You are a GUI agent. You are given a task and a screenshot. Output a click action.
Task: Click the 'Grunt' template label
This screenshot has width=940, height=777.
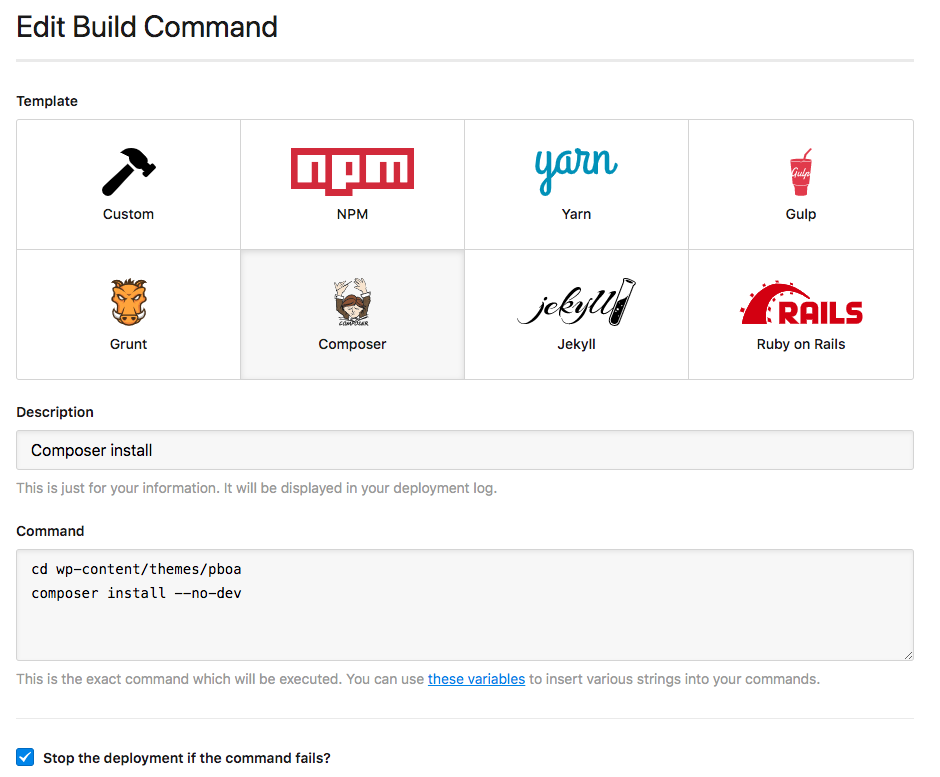click(x=129, y=344)
